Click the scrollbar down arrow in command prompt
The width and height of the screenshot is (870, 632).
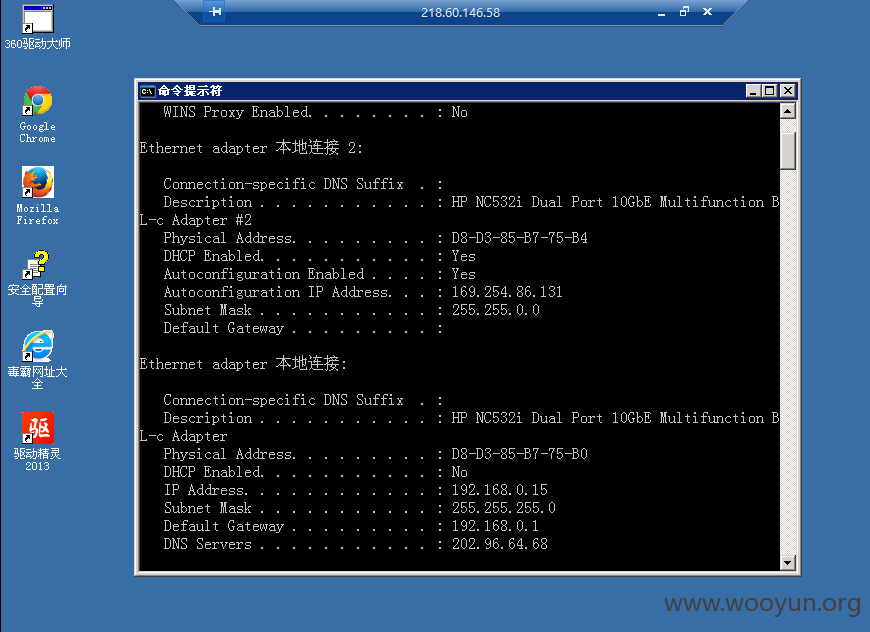coord(788,563)
